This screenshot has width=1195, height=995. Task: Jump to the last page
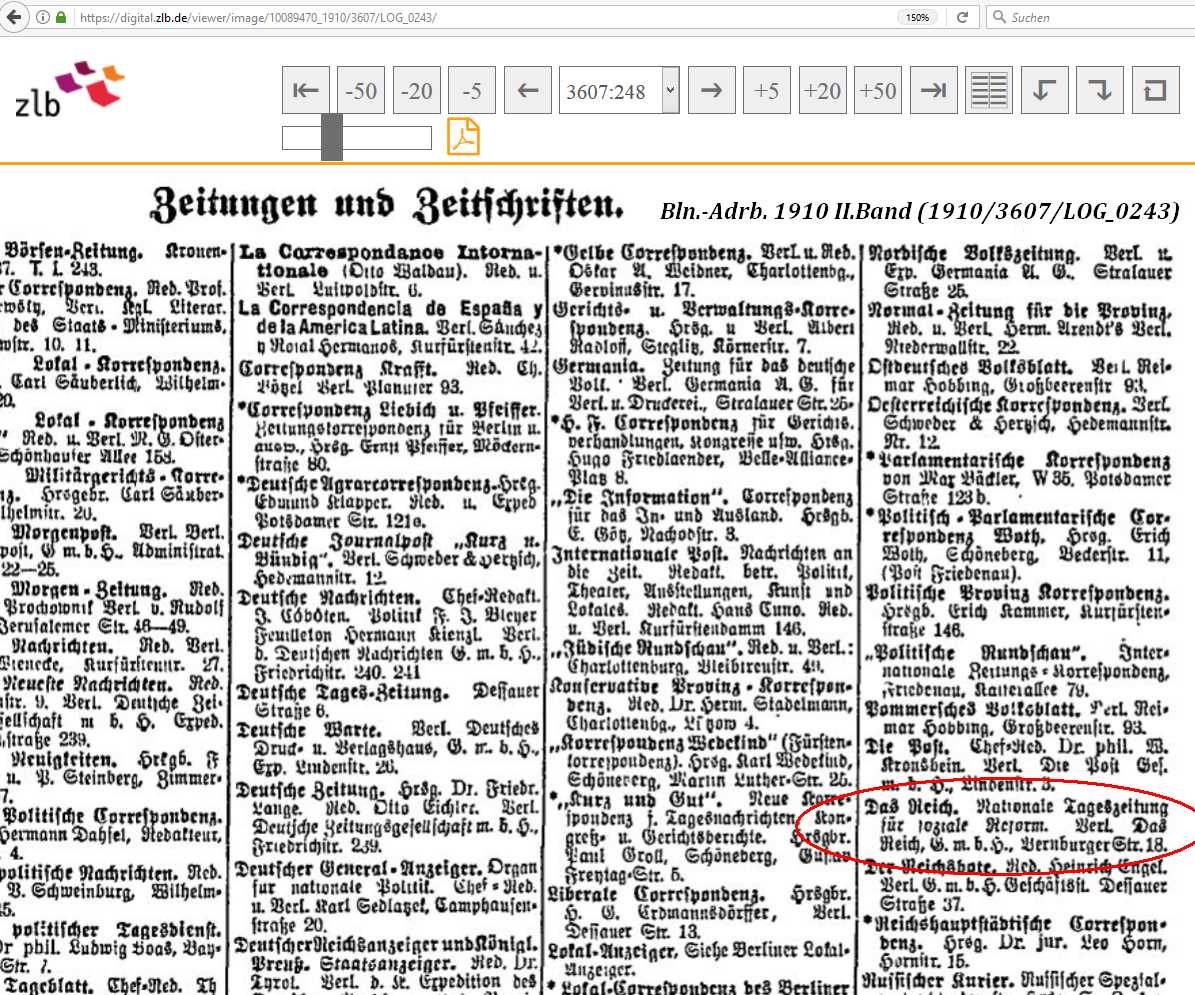933,91
